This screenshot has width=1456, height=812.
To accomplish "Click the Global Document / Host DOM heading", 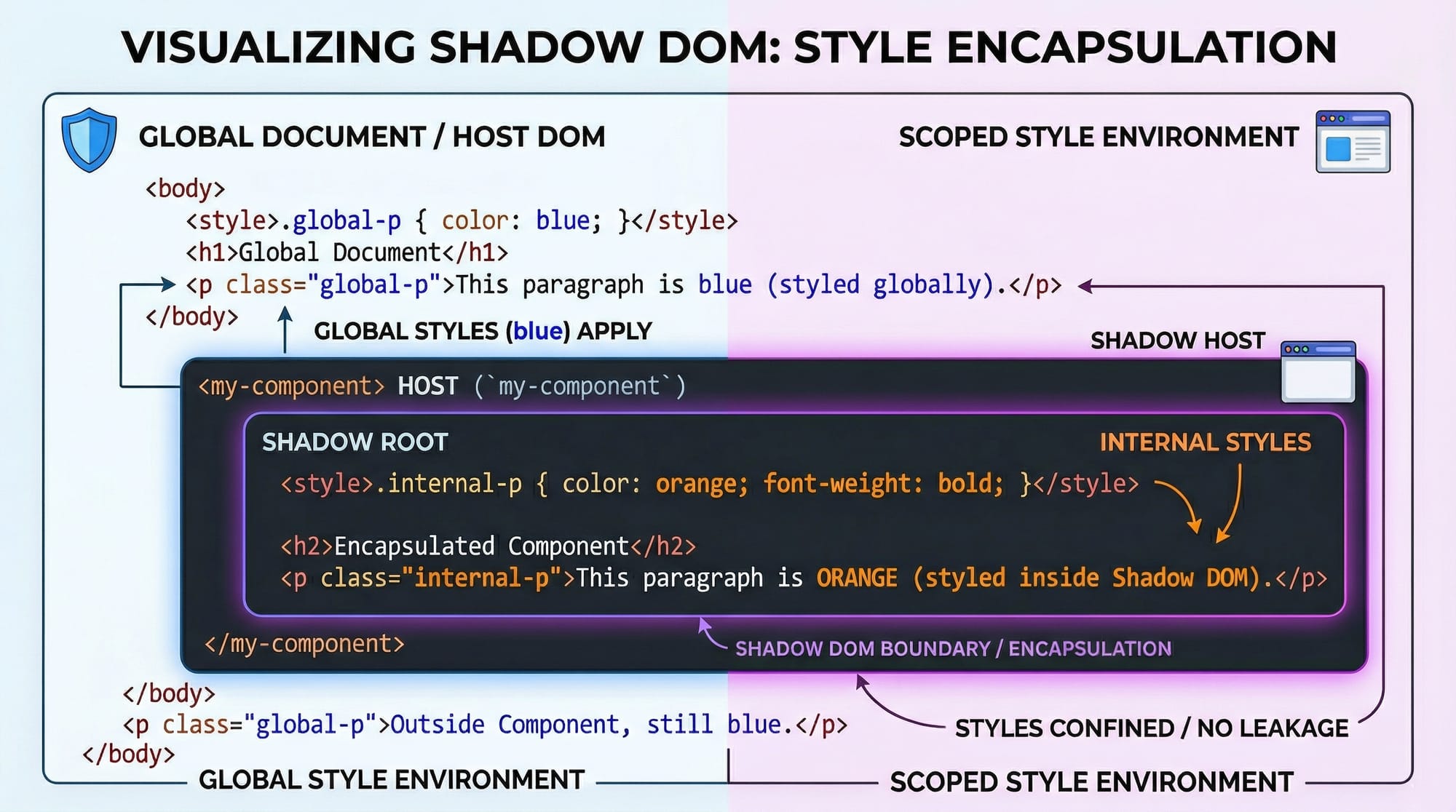I will 371,137.
